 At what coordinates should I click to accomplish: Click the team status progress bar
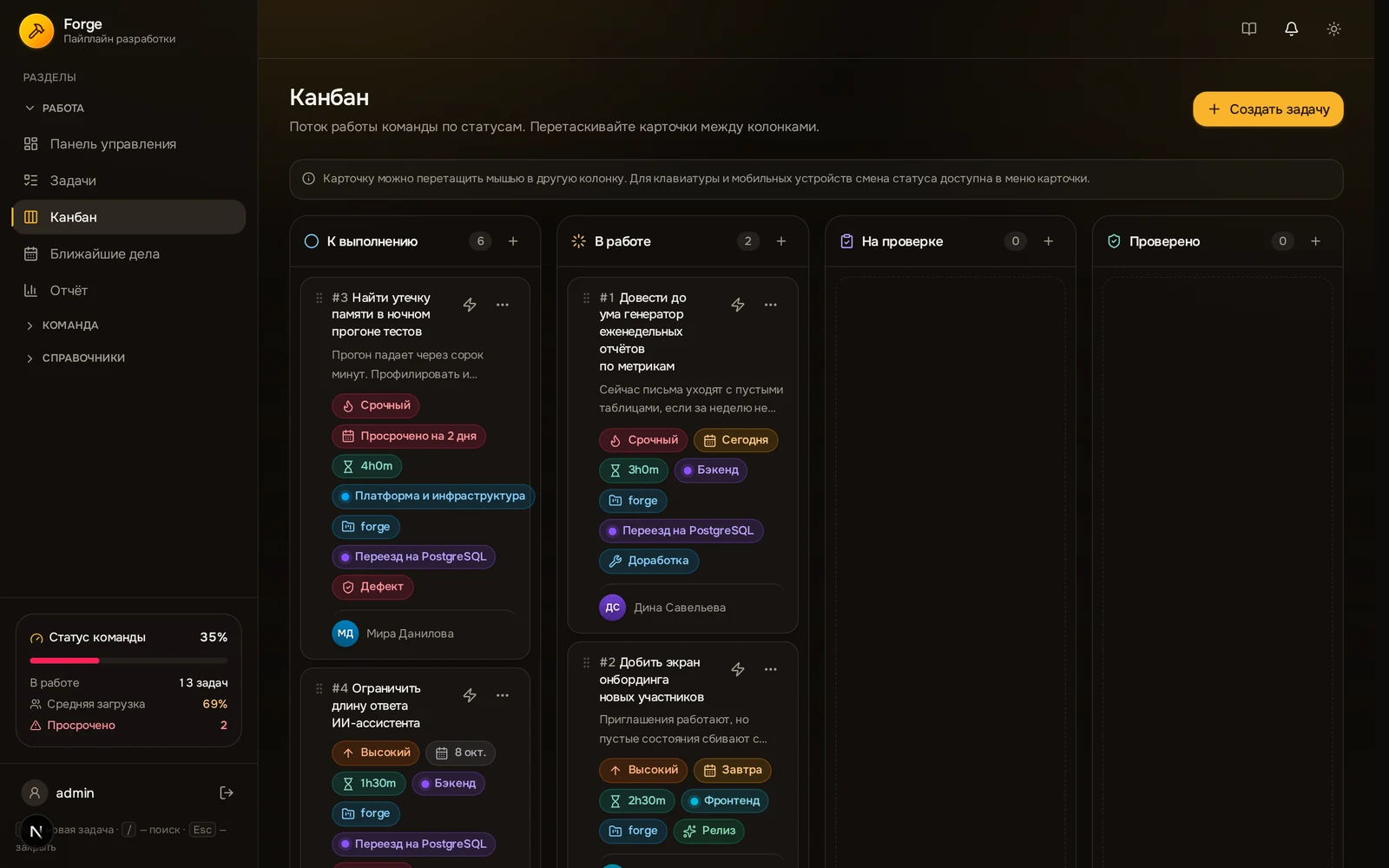[128, 661]
